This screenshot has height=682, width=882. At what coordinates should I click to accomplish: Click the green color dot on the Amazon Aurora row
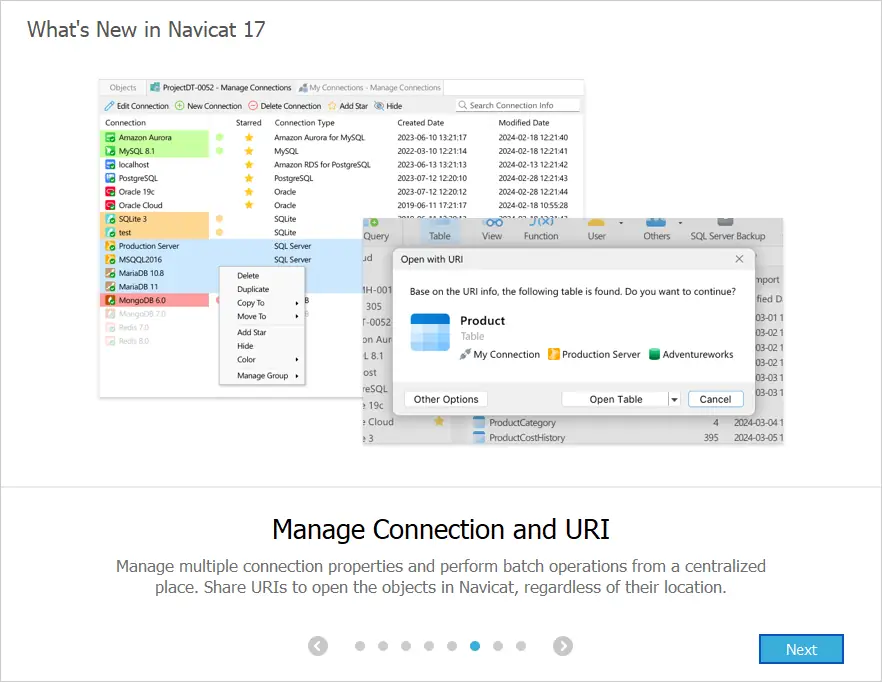(x=219, y=137)
